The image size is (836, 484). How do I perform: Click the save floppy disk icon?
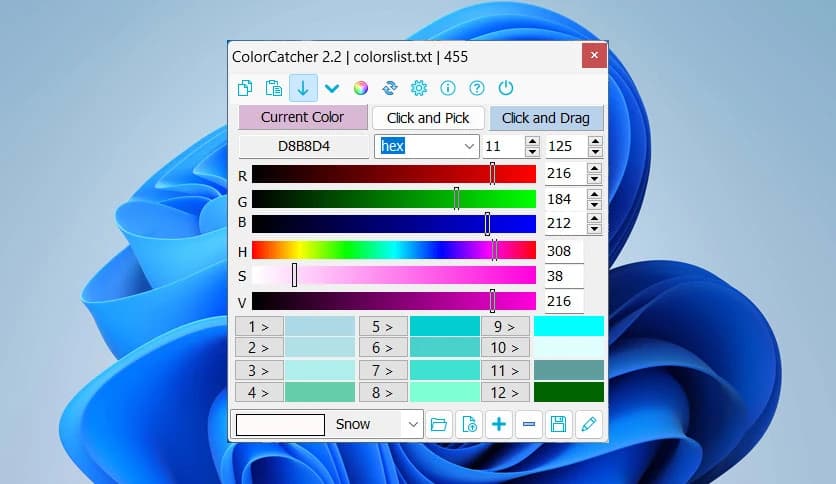[x=559, y=424]
